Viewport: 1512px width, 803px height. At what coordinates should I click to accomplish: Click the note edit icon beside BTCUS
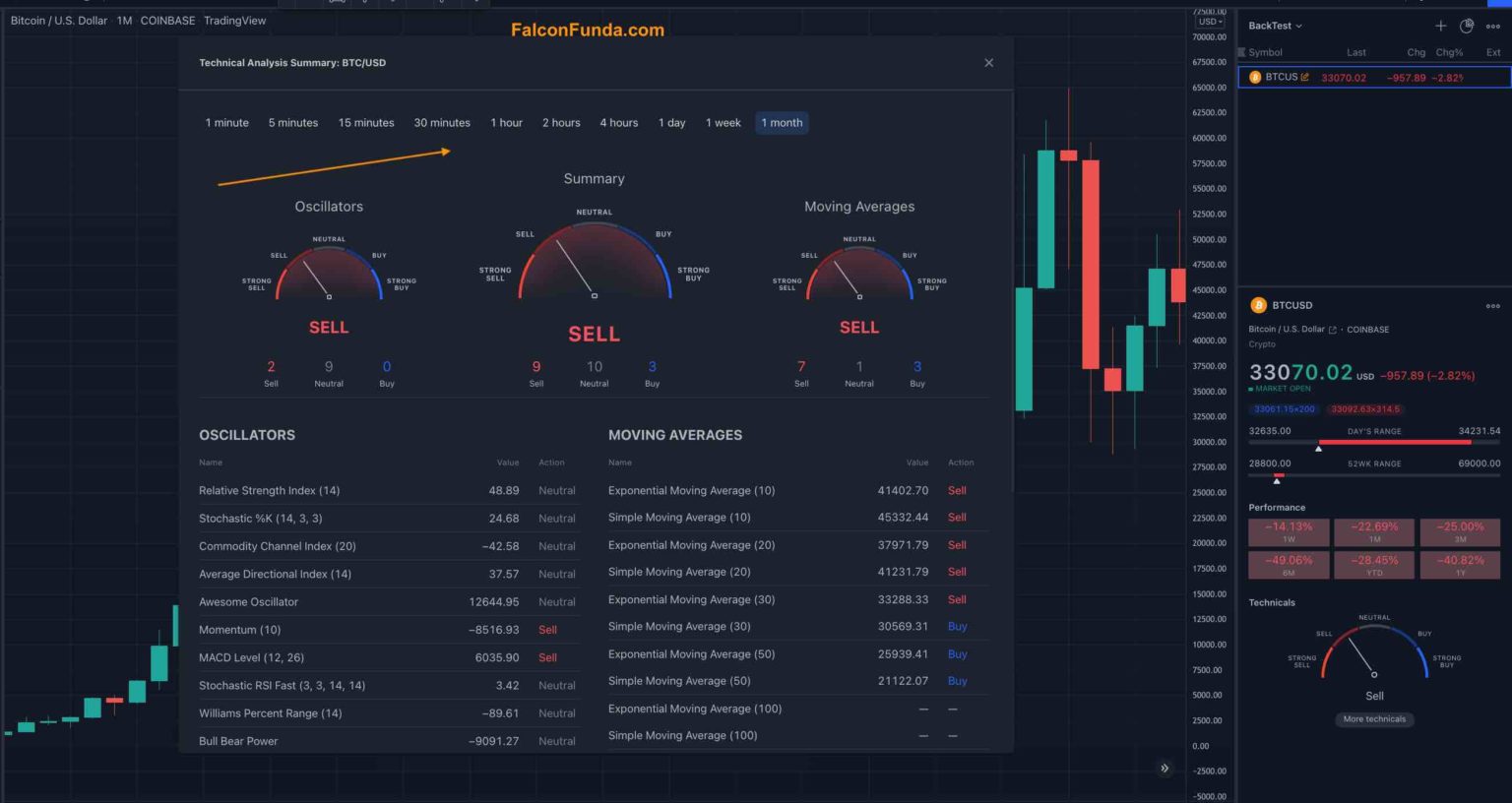coord(1304,77)
